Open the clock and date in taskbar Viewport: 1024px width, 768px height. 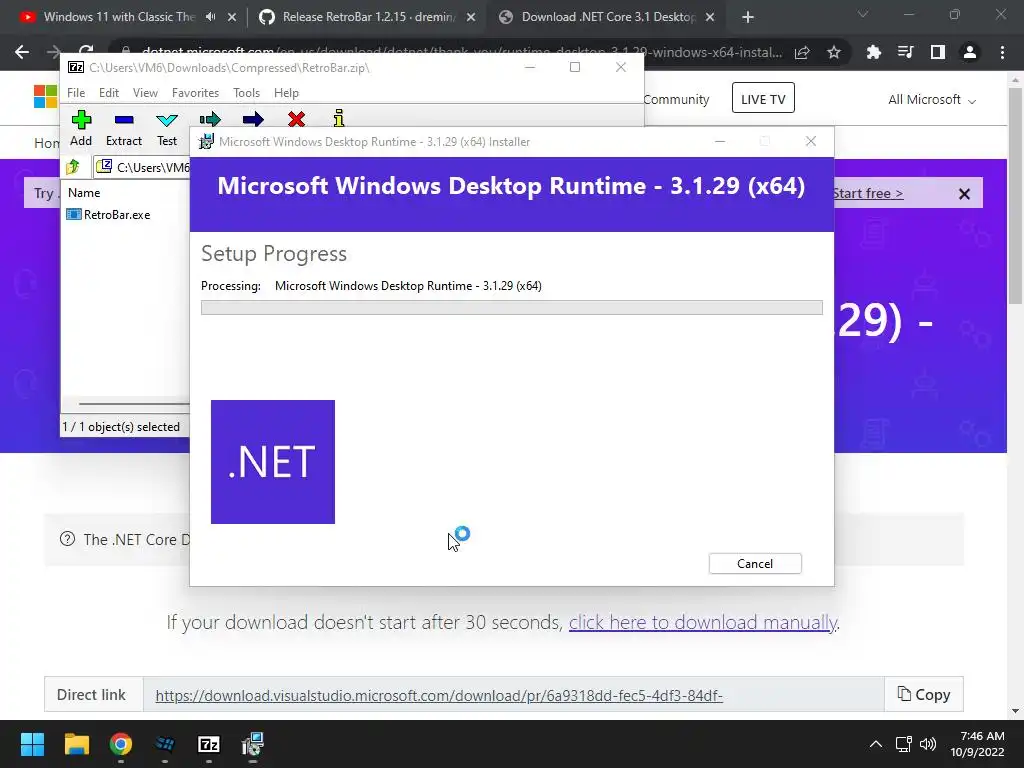(x=978, y=744)
